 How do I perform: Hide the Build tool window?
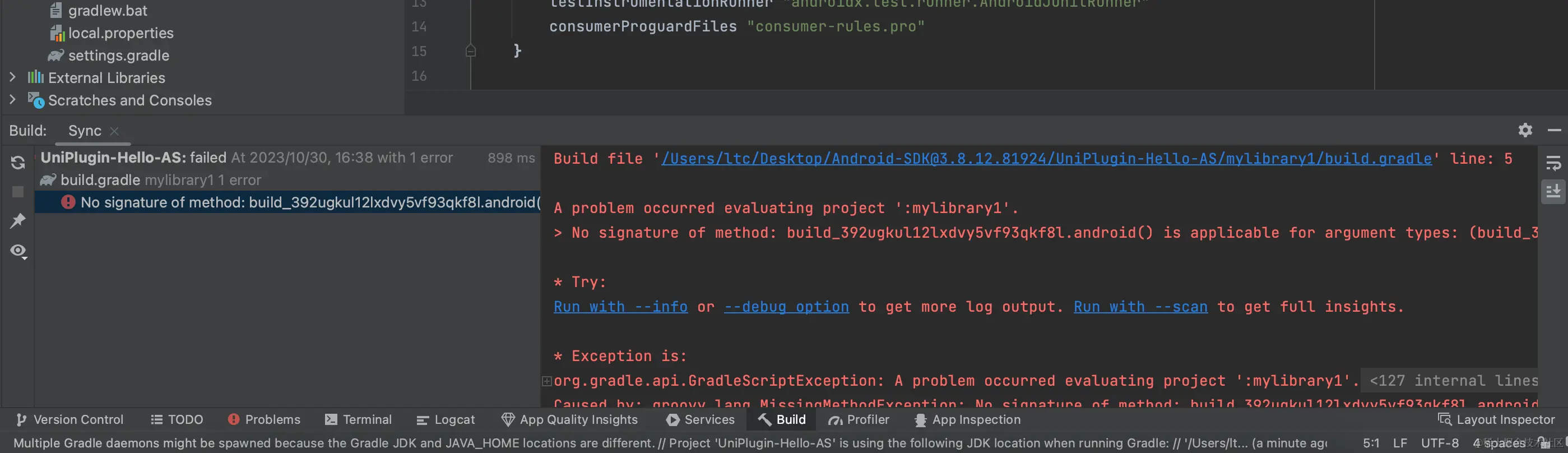point(1554,130)
